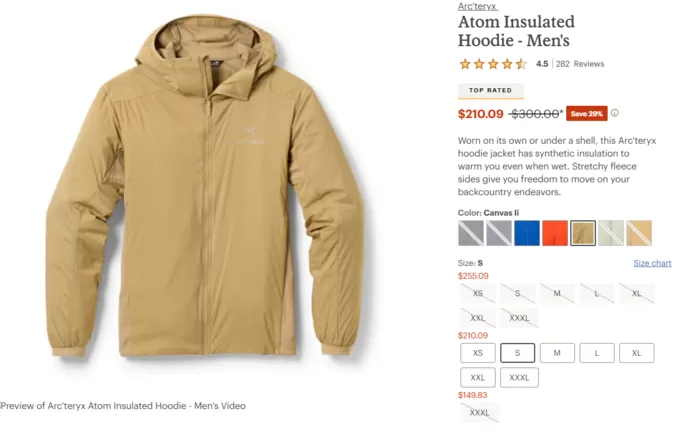
Task: Click the Top Rated badge
Action: [x=490, y=91]
